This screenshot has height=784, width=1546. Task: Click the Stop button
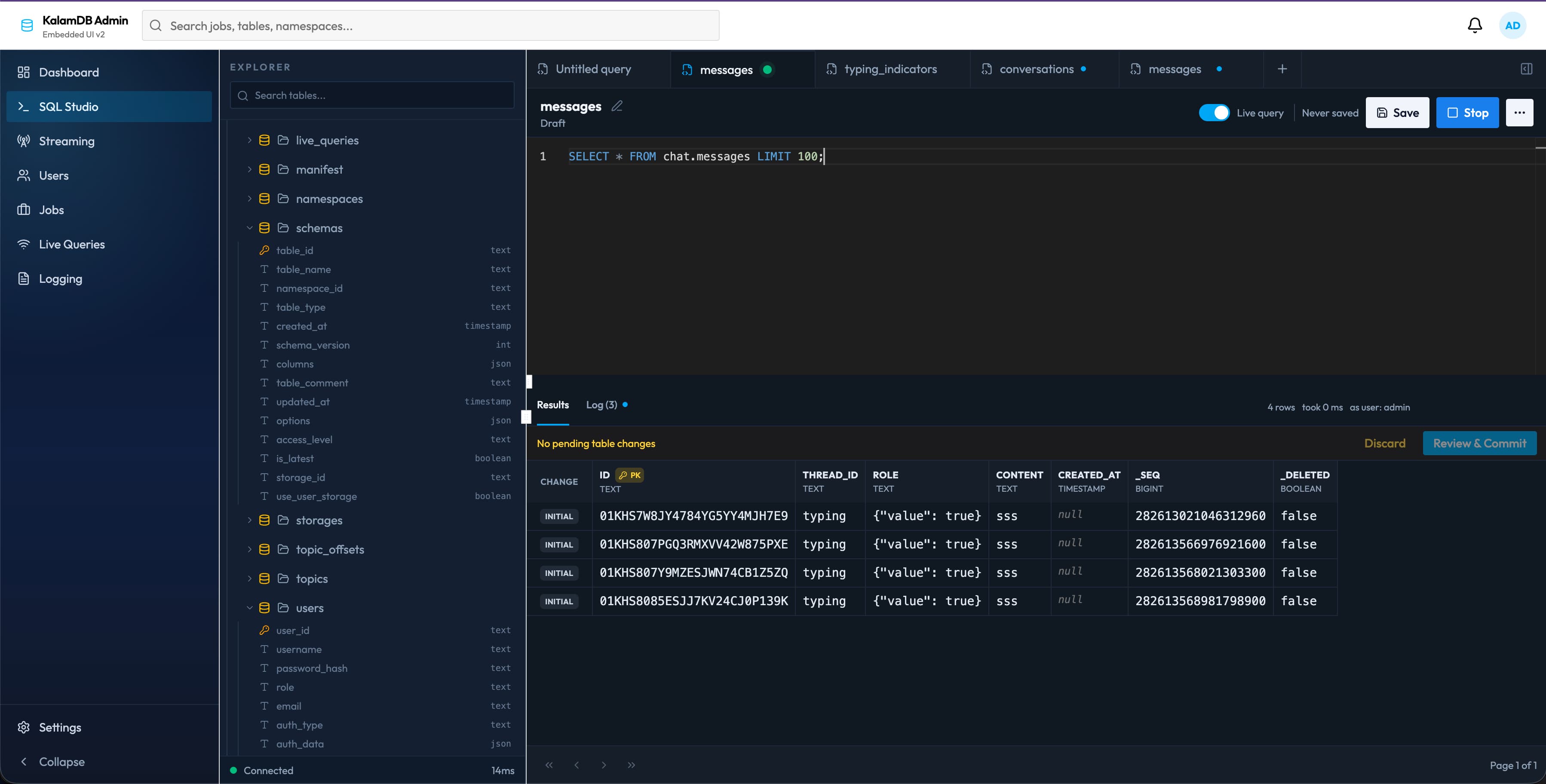tap(1467, 112)
